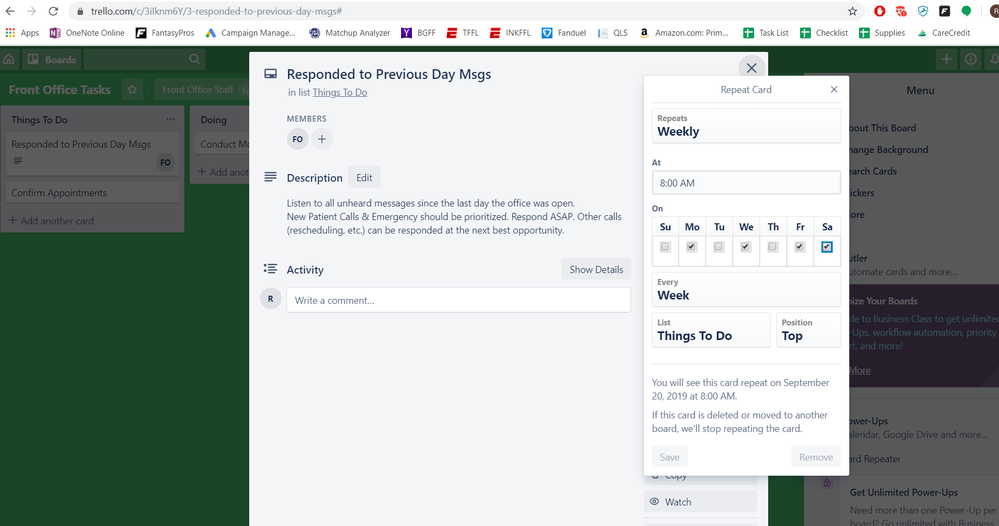Click the black F extension icon
Viewport: 999px width, 526px height.
pyautogui.click(x=944, y=11)
